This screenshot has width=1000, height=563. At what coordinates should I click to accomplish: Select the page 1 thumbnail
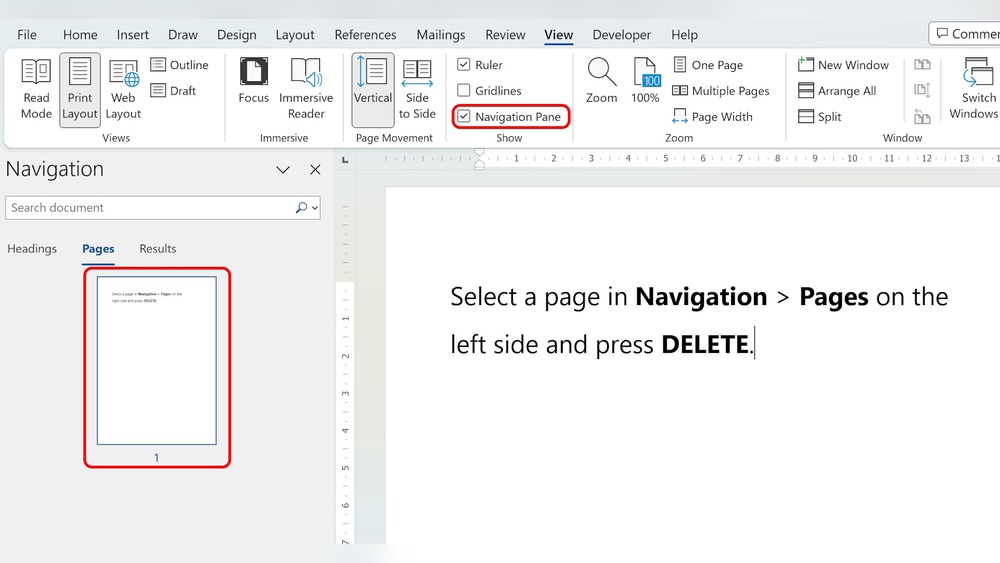[156, 360]
